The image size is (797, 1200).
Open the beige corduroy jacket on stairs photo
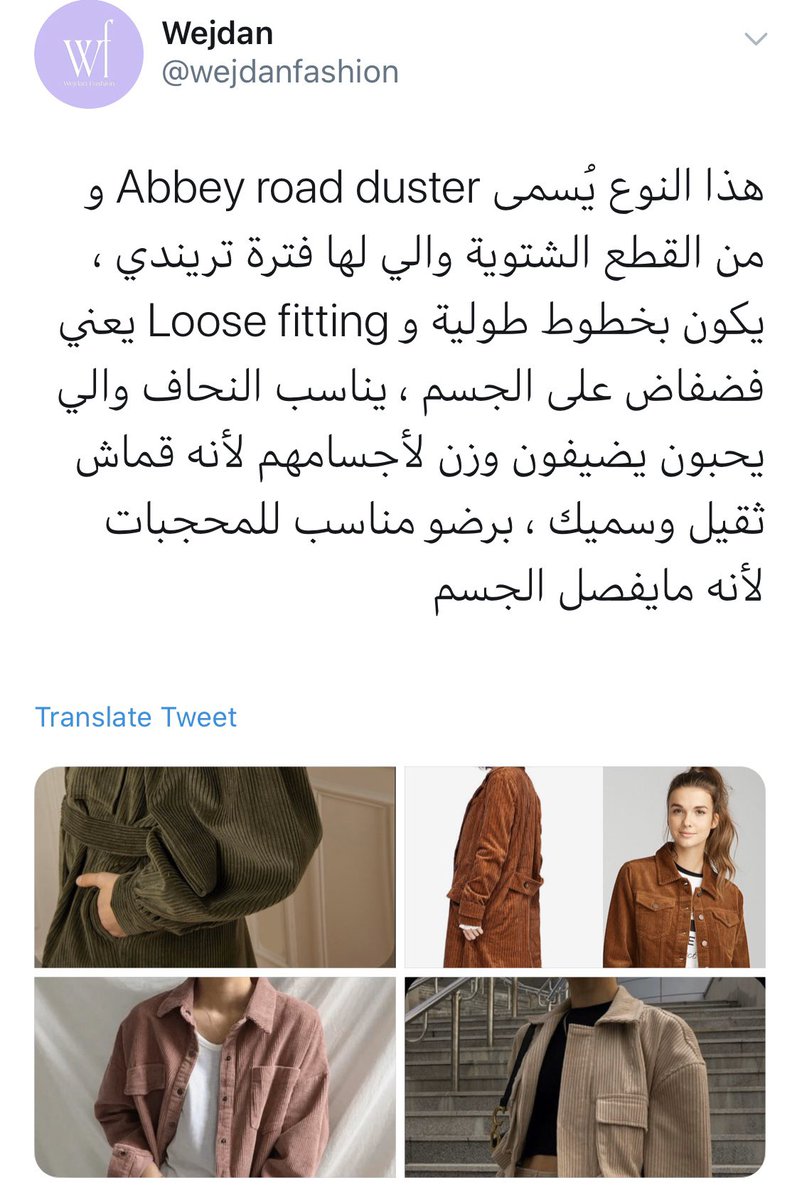click(x=585, y=1076)
